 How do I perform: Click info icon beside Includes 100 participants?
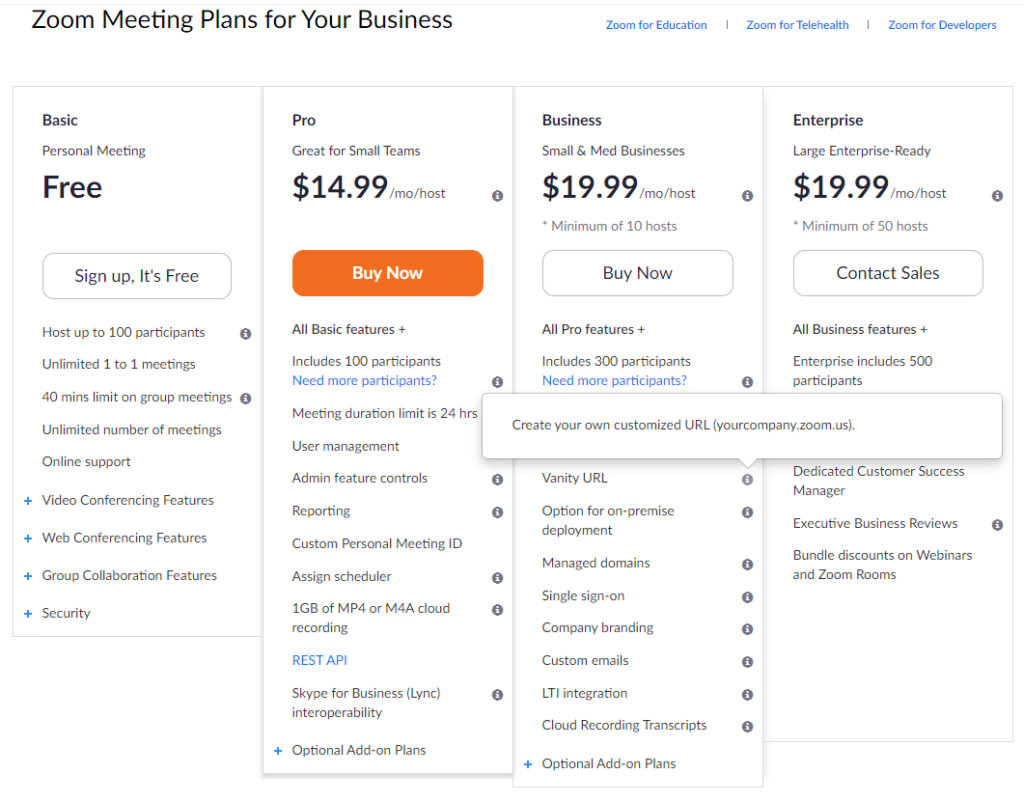click(498, 382)
